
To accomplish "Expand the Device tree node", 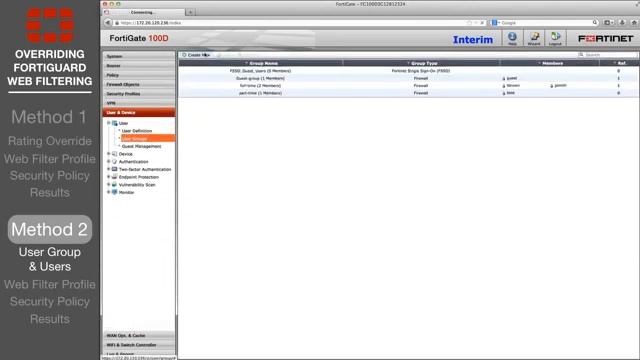I will (109, 154).
